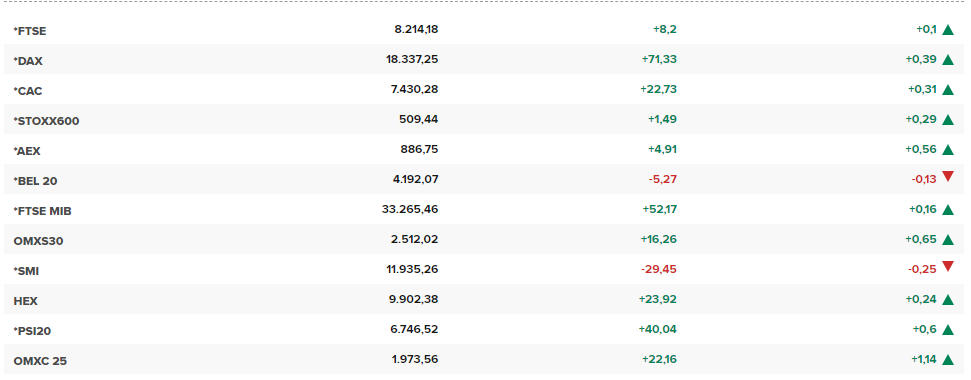
Task: Click the SMI change value -29,45
Action: pos(659,270)
